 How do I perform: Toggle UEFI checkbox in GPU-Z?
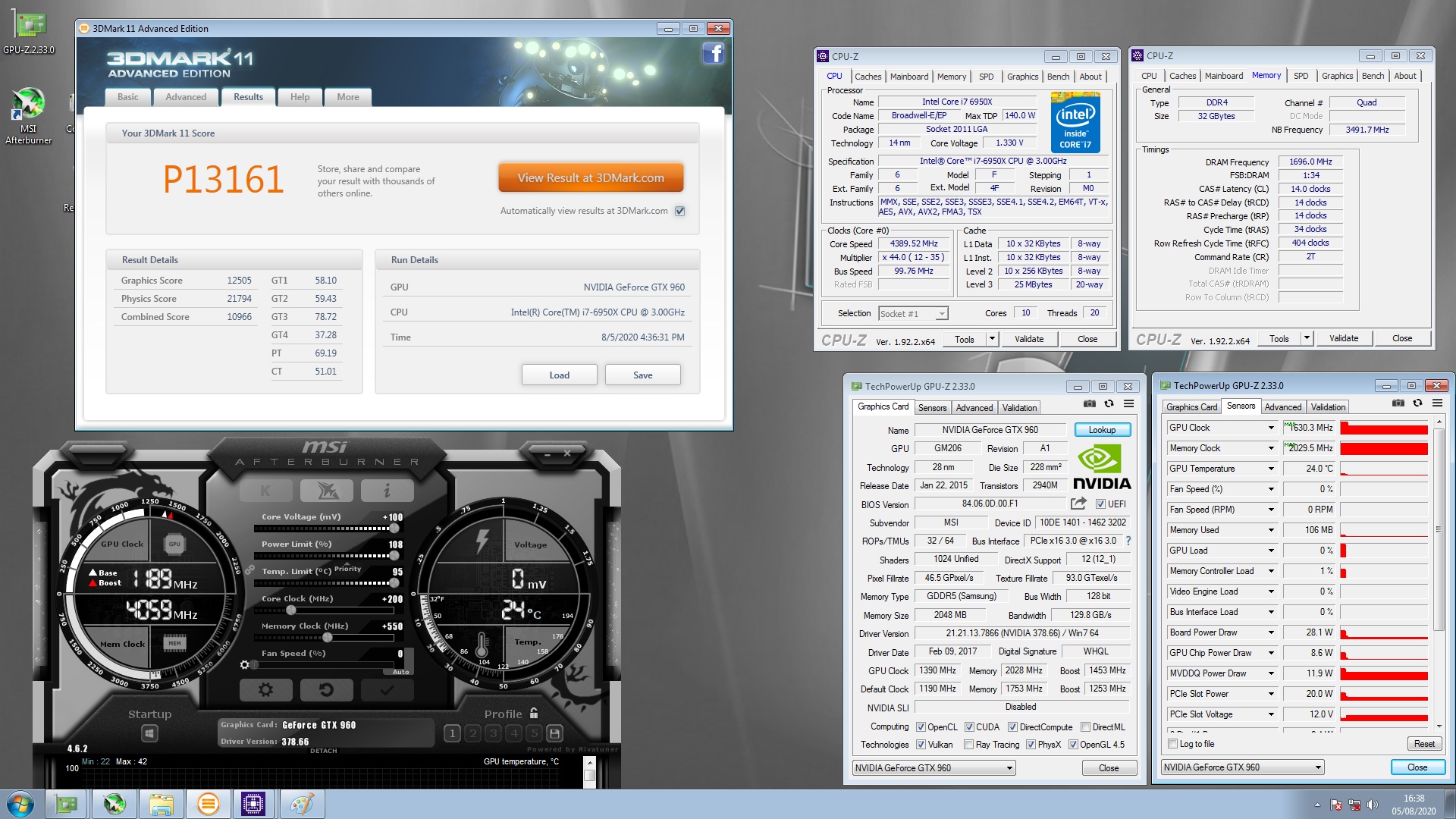click(x=1100, y=504)
